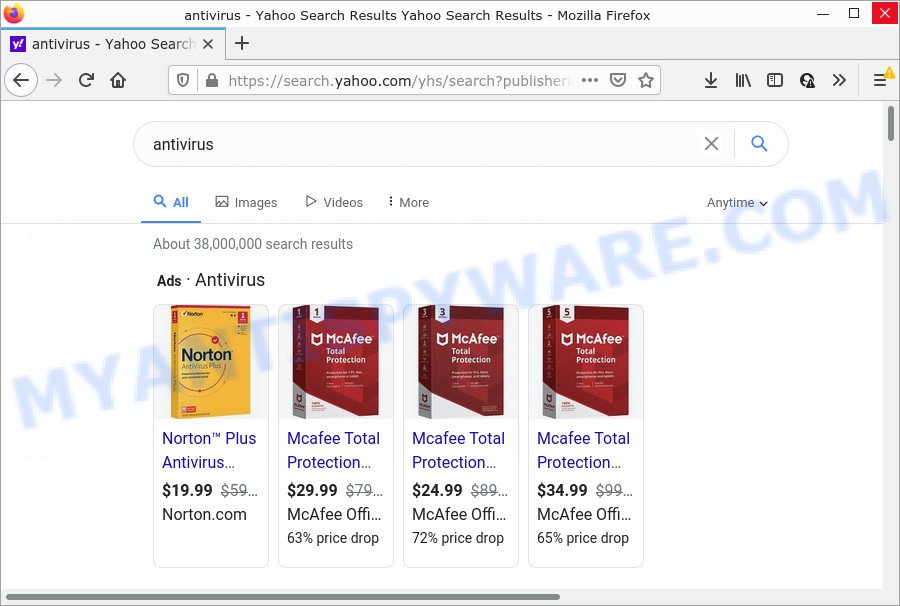The image size is (900, 606).
Task: View site security padlock info
Action: tap(212, 80)
